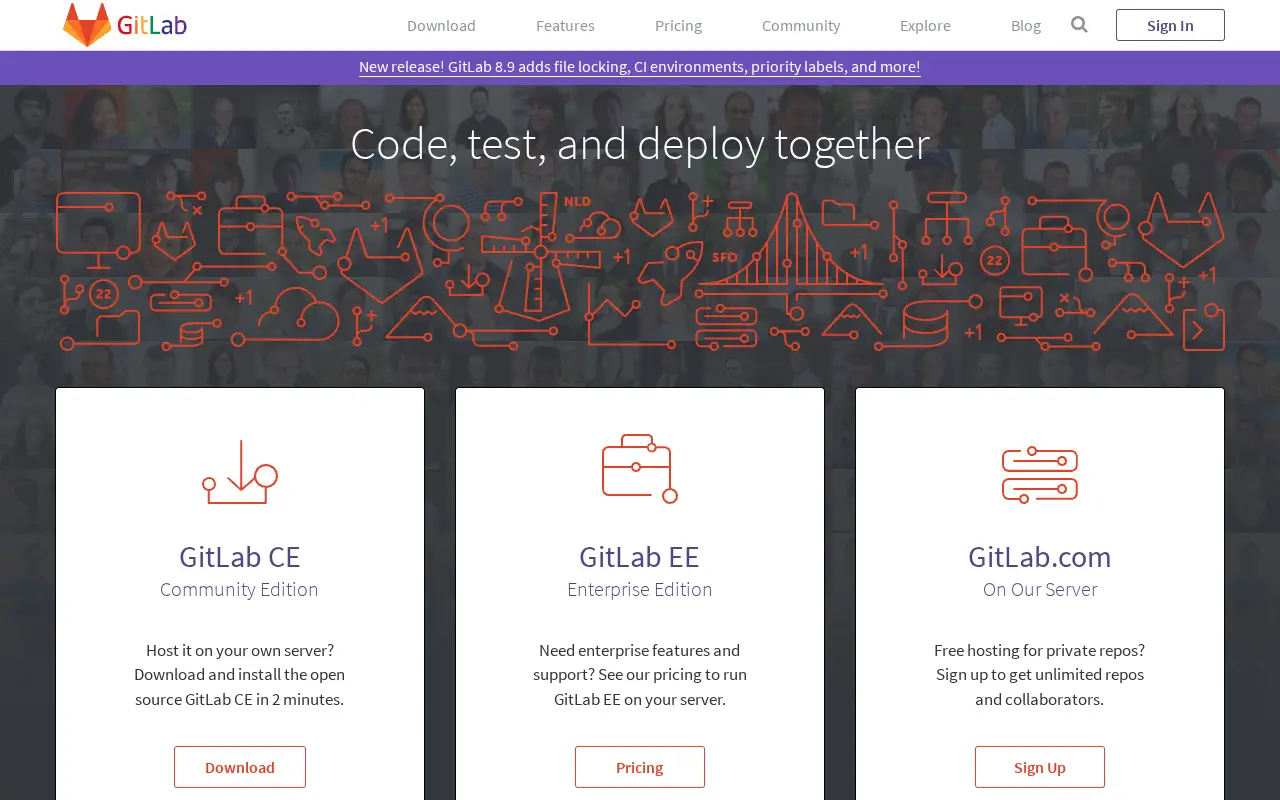1280x800 pixels.
Task: Click the 'Need enterprise features and support?' description
Action: (640, 675)
